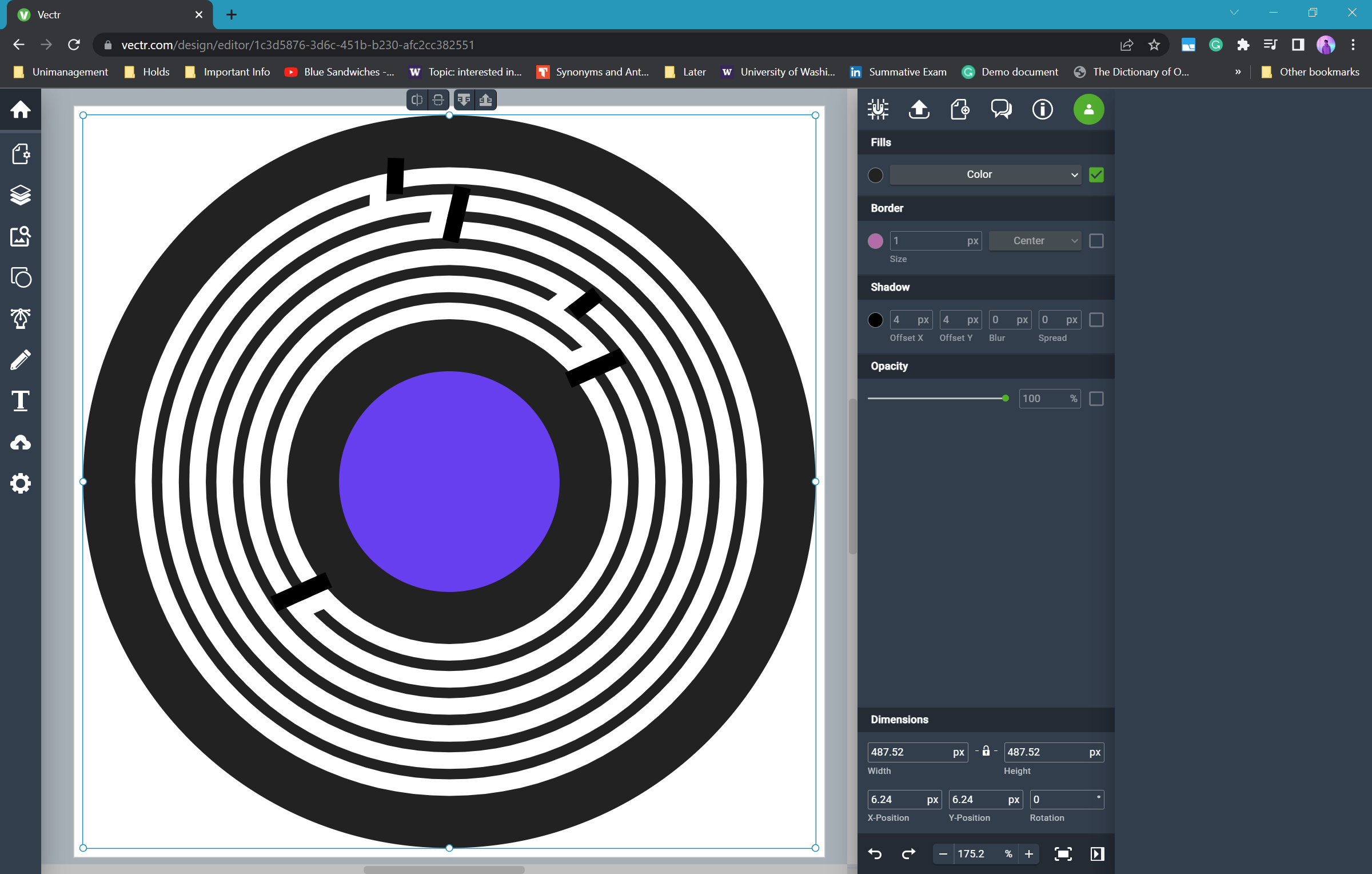Toggle the snapping magnet icon
1372x874 pixels.
(x=878, y=109)
